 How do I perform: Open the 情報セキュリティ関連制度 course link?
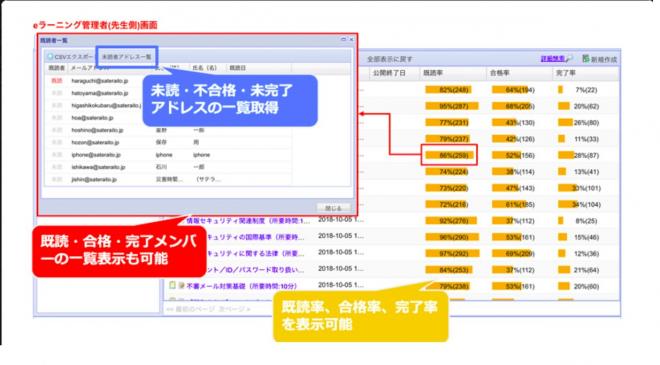(248, 221)
